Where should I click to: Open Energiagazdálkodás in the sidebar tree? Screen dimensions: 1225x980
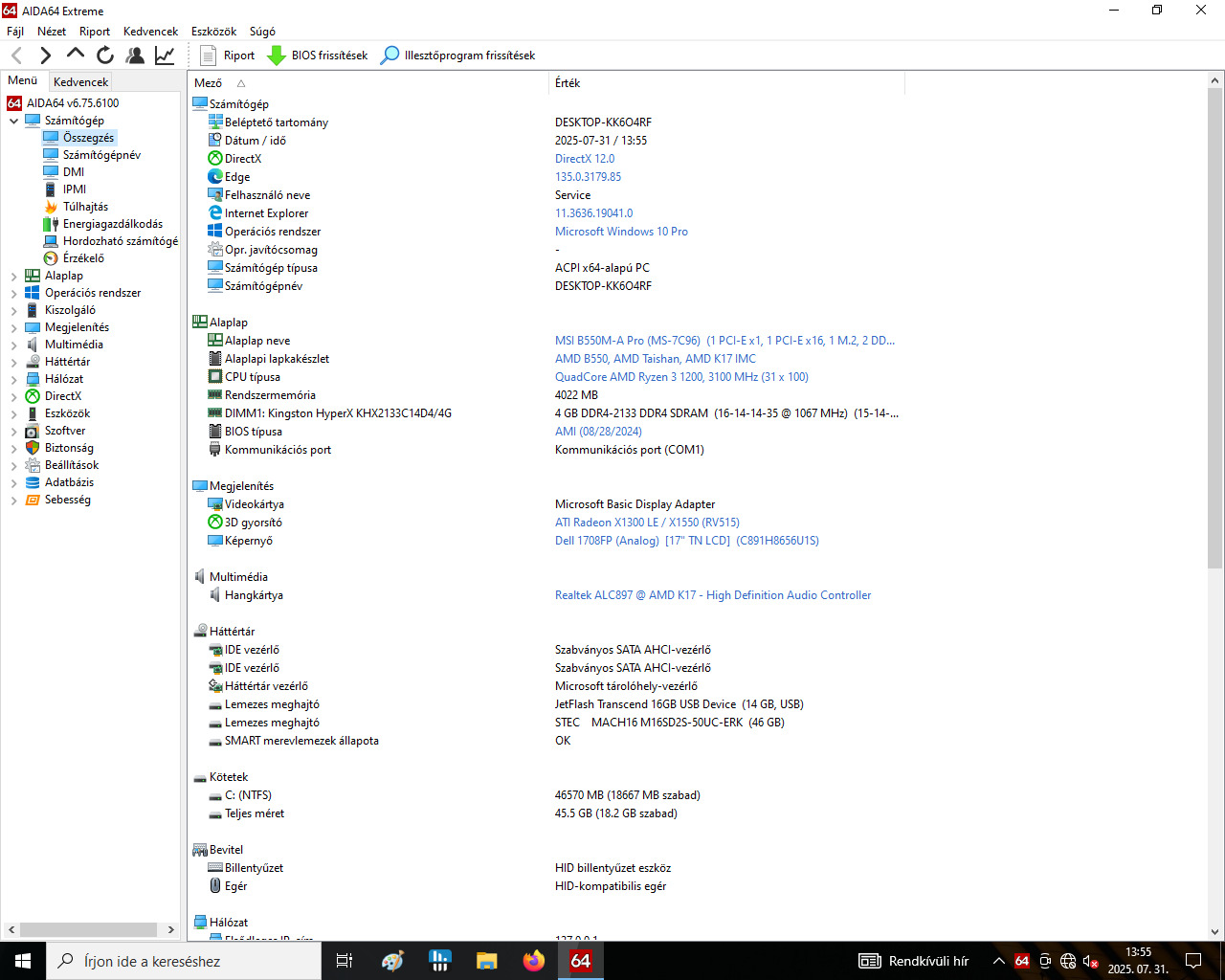coord(113,224)
